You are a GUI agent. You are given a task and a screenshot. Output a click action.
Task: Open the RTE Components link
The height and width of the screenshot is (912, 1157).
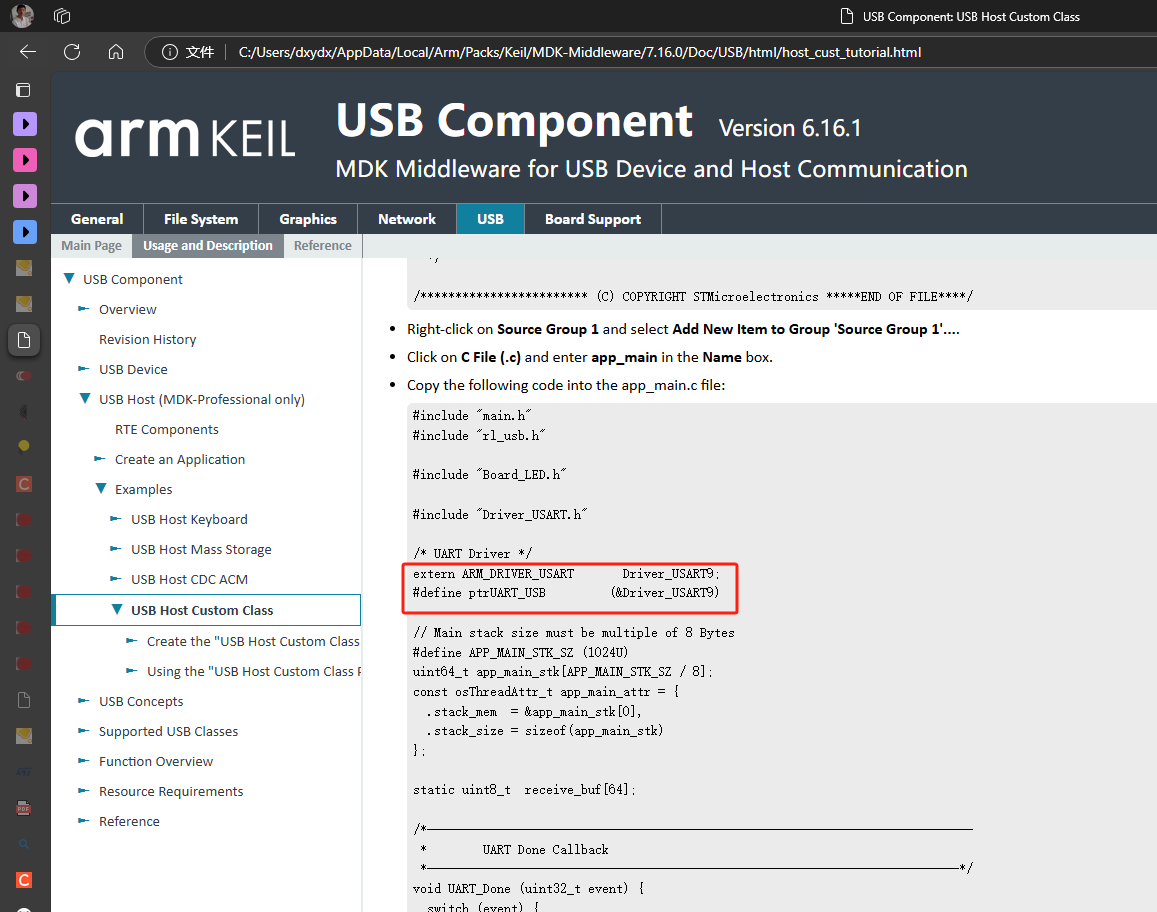pyautogui.click(x=167, y=429)
